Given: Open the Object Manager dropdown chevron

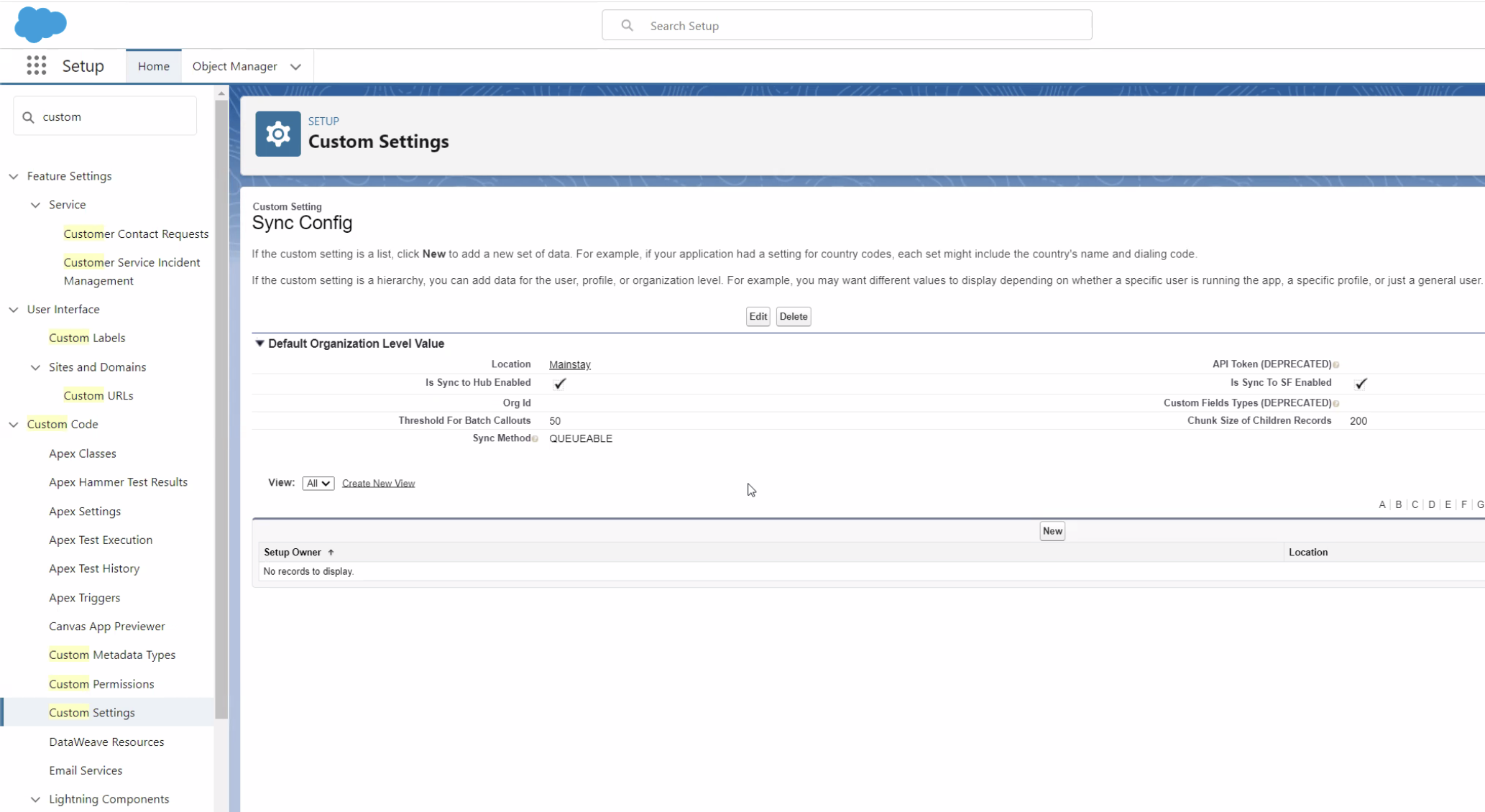Looking at the screenshot, I should [x=295, y=66].
